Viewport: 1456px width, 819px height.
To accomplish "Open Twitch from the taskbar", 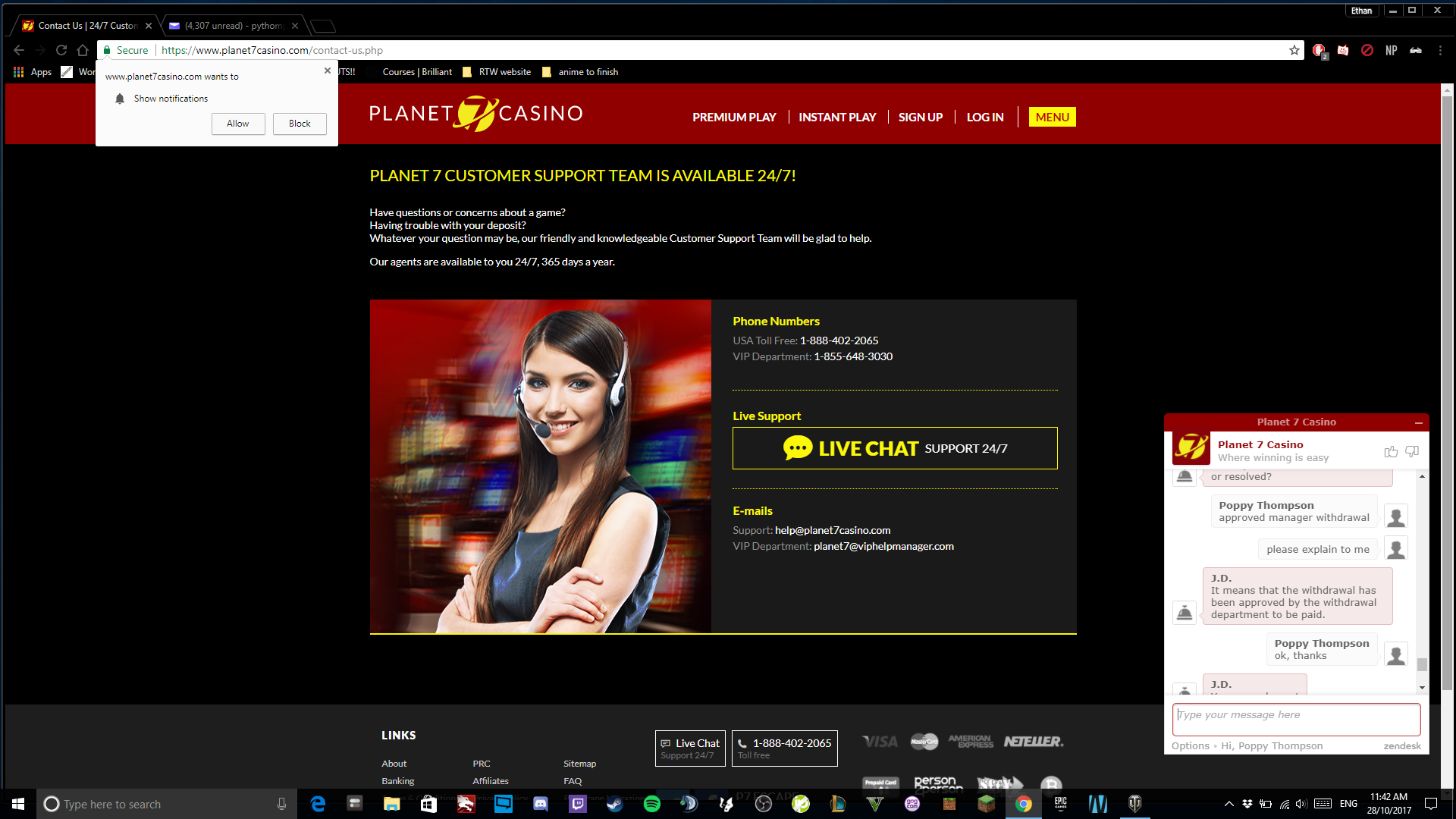I will coord(578,804).
